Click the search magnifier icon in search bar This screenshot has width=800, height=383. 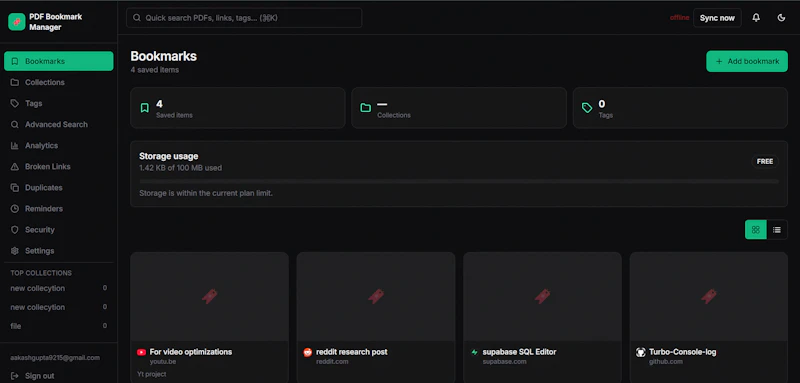[137, 18]
